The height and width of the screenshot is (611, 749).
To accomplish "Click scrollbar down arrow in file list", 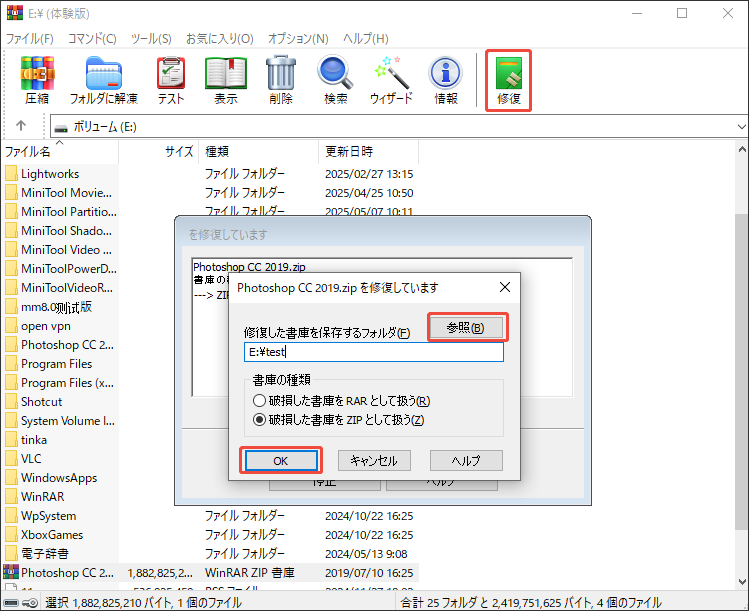I will pos(742,581).
